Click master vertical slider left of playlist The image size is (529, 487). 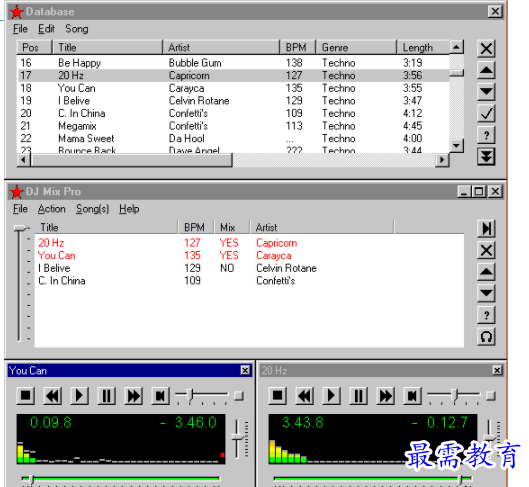20,283
